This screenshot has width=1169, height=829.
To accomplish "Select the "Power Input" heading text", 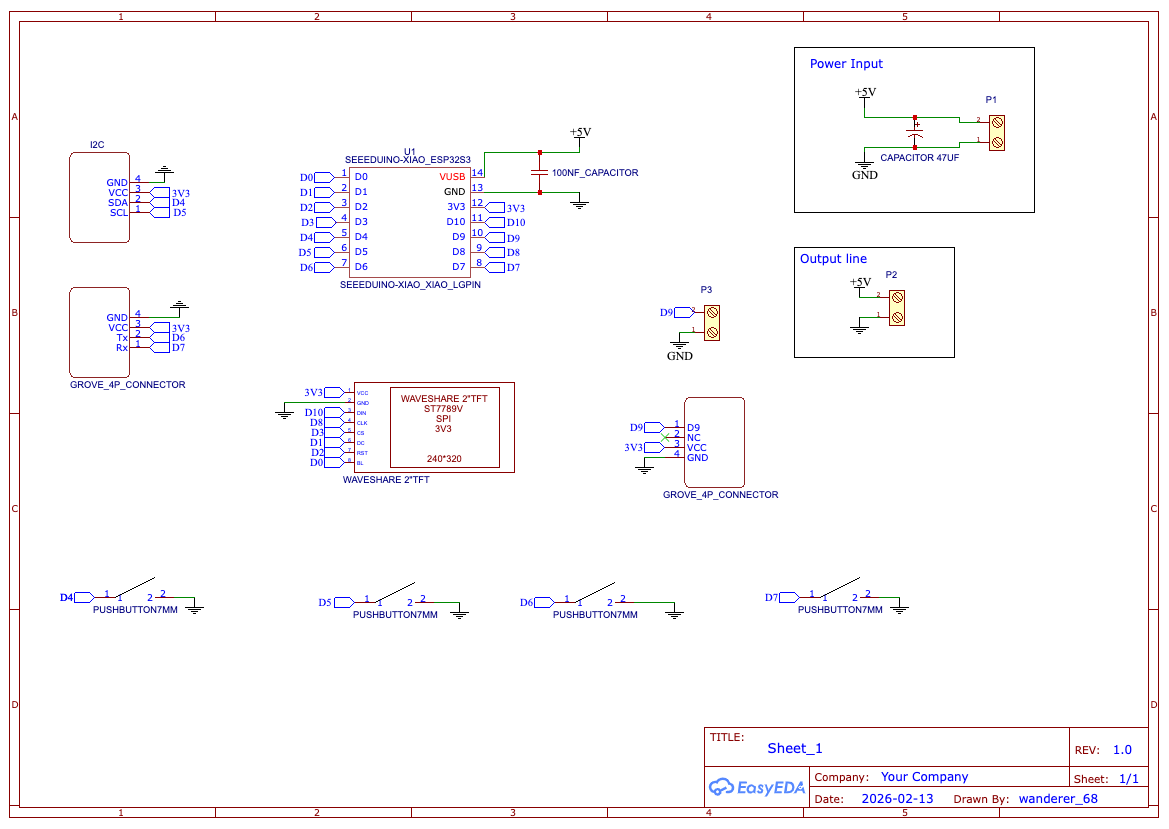I will [846, 64].
